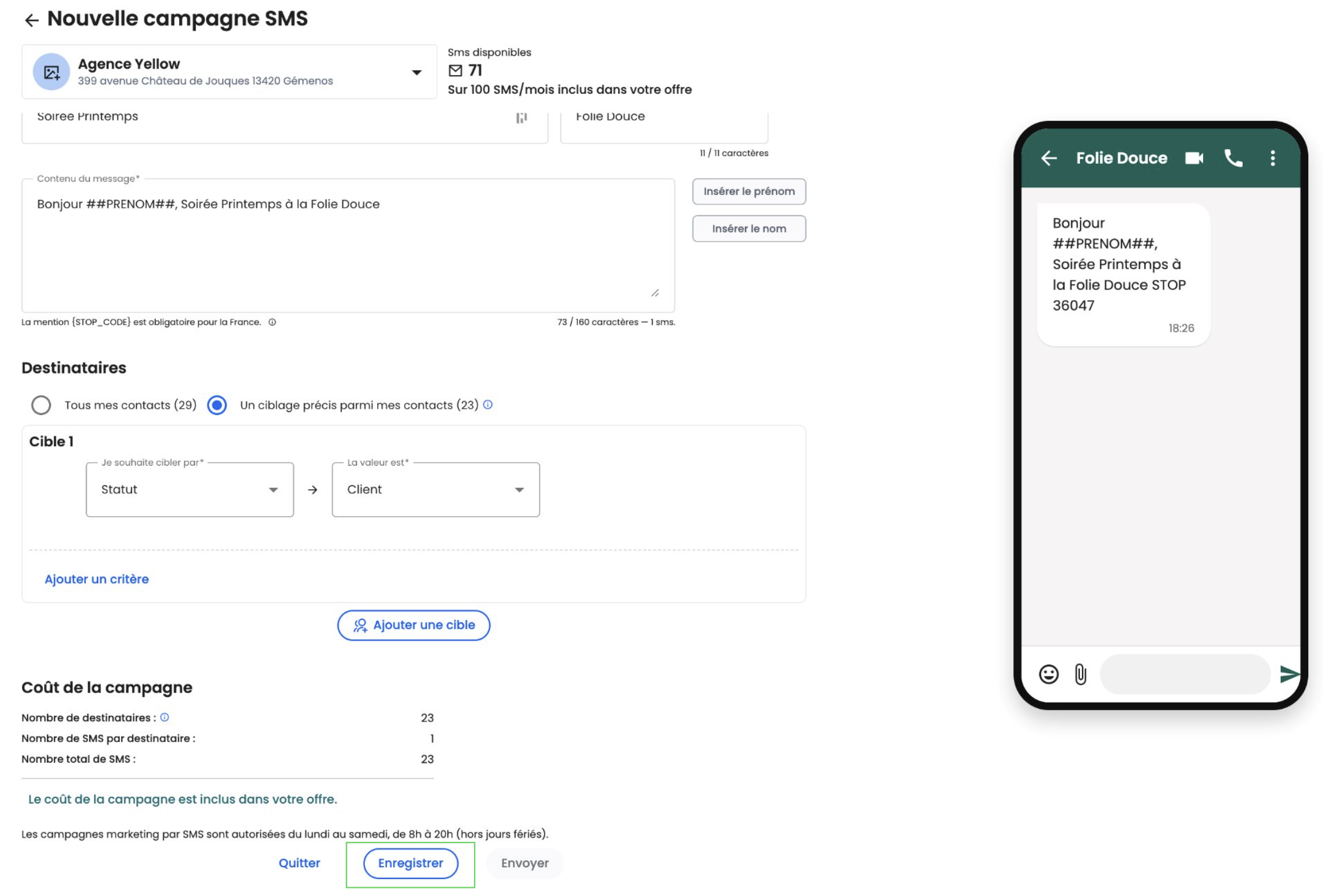Screen dimensions: 1323x896
Task: Click the Ajouter un critère link
Action: click(x=97, y=579)
